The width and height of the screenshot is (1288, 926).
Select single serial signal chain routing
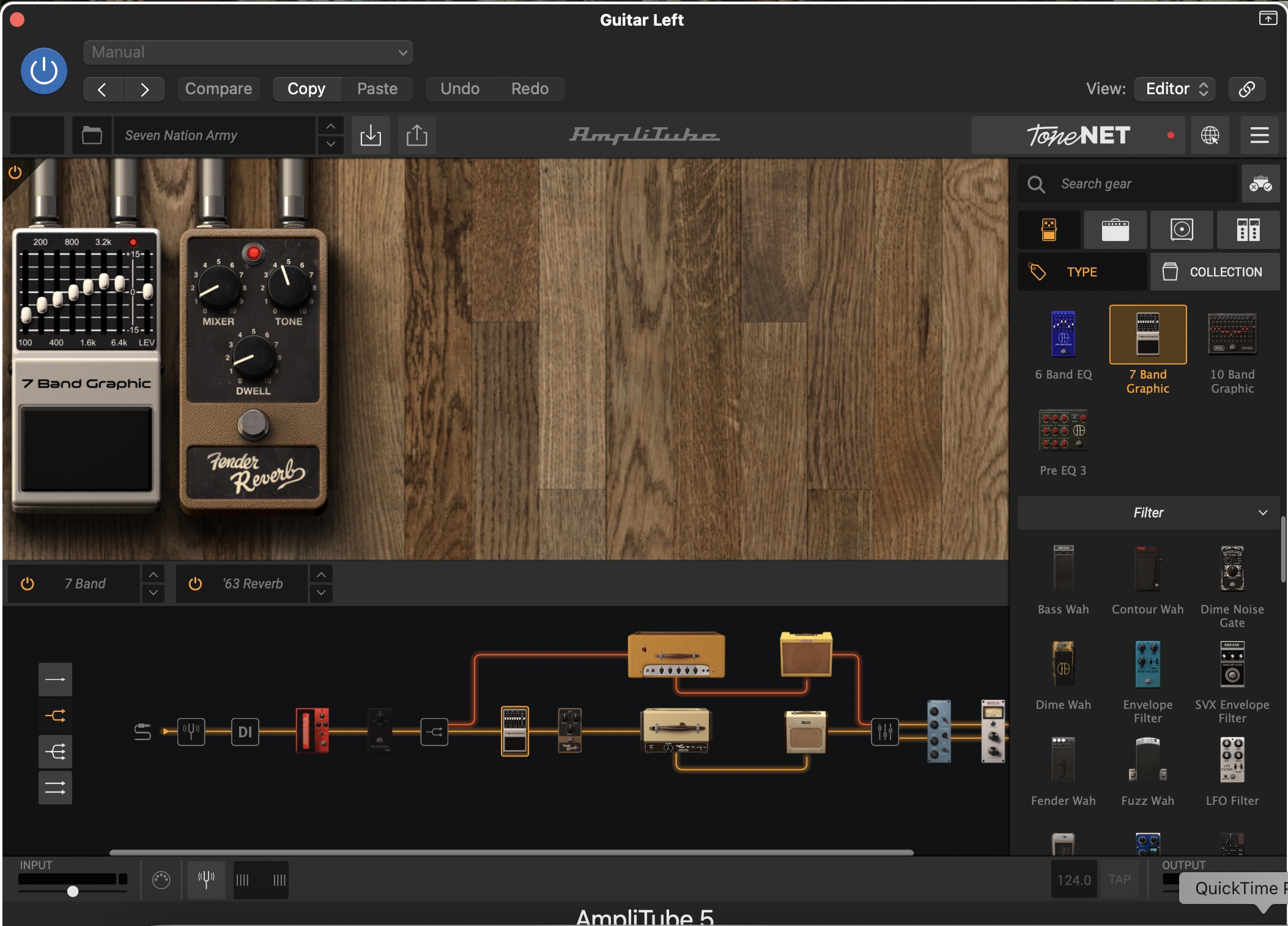coord(55,680)
